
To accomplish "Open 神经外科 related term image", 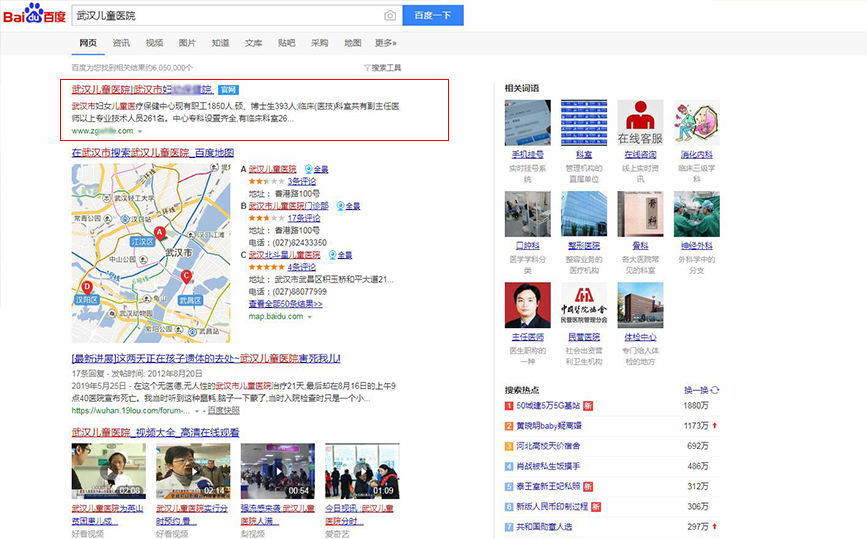I will click(697, 214).
